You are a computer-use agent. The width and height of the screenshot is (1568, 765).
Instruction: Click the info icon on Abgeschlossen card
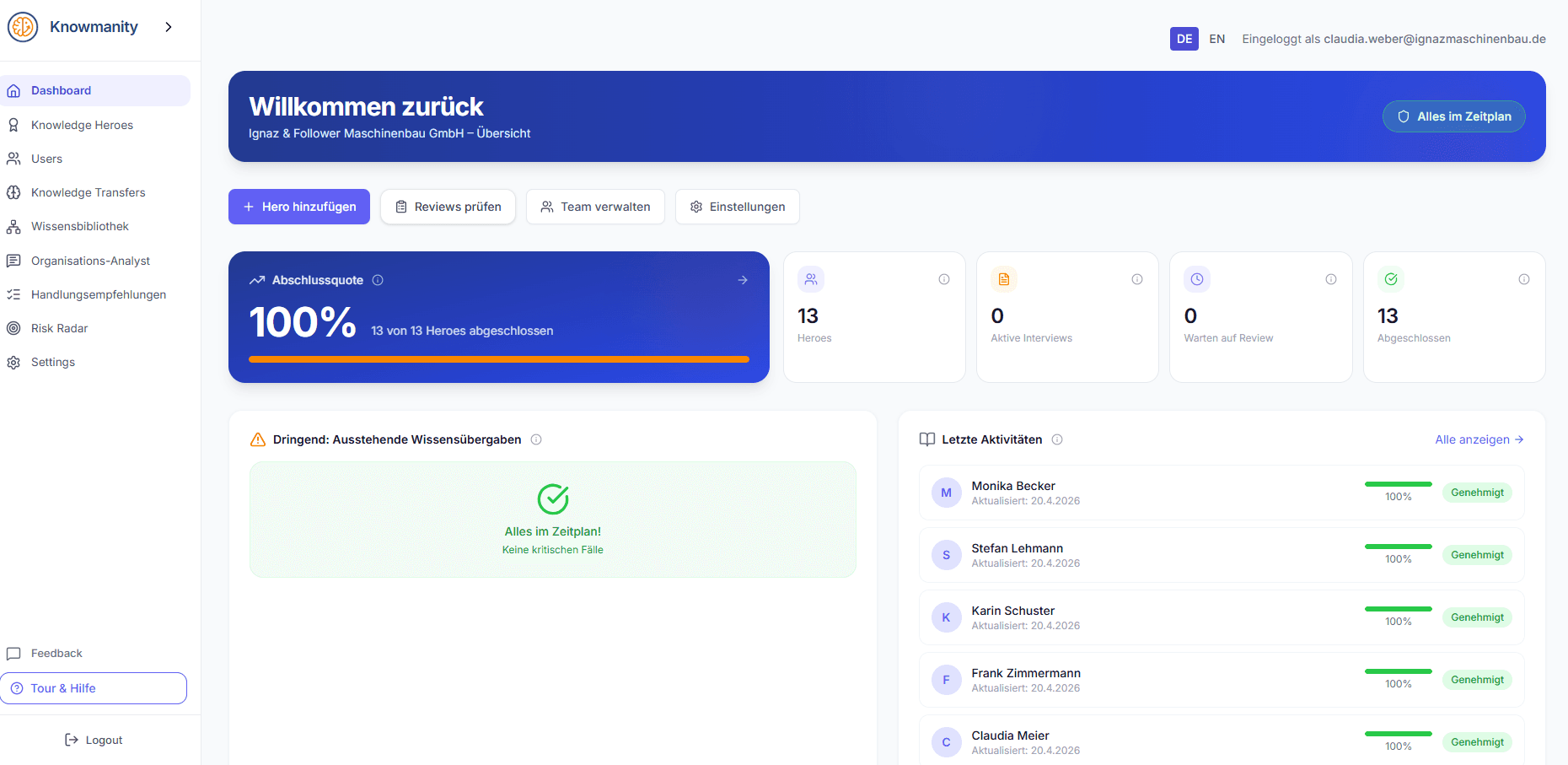(1524, 279)
